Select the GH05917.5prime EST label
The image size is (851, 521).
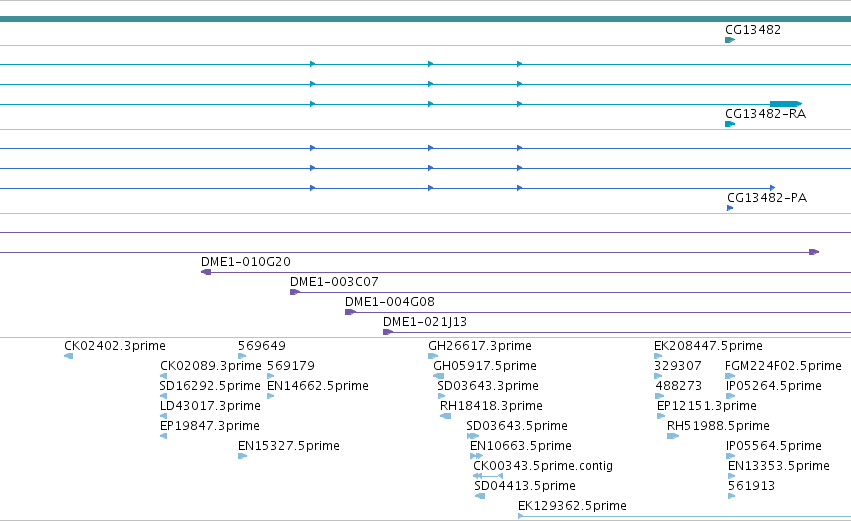(485, 366)
